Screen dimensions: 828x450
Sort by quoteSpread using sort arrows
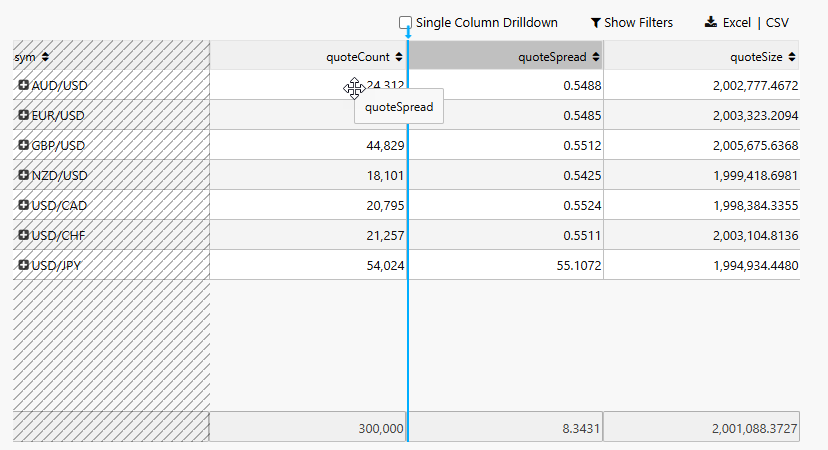click(x=596, y=57)
